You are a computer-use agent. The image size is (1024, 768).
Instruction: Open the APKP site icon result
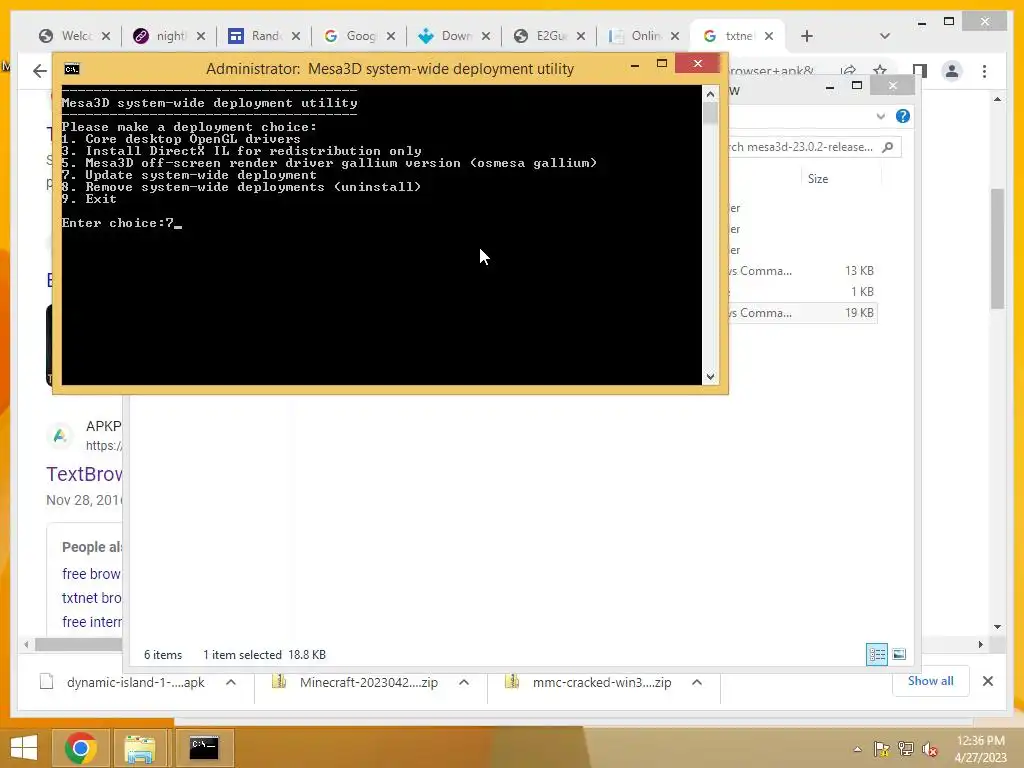click(x=60, y=436)
